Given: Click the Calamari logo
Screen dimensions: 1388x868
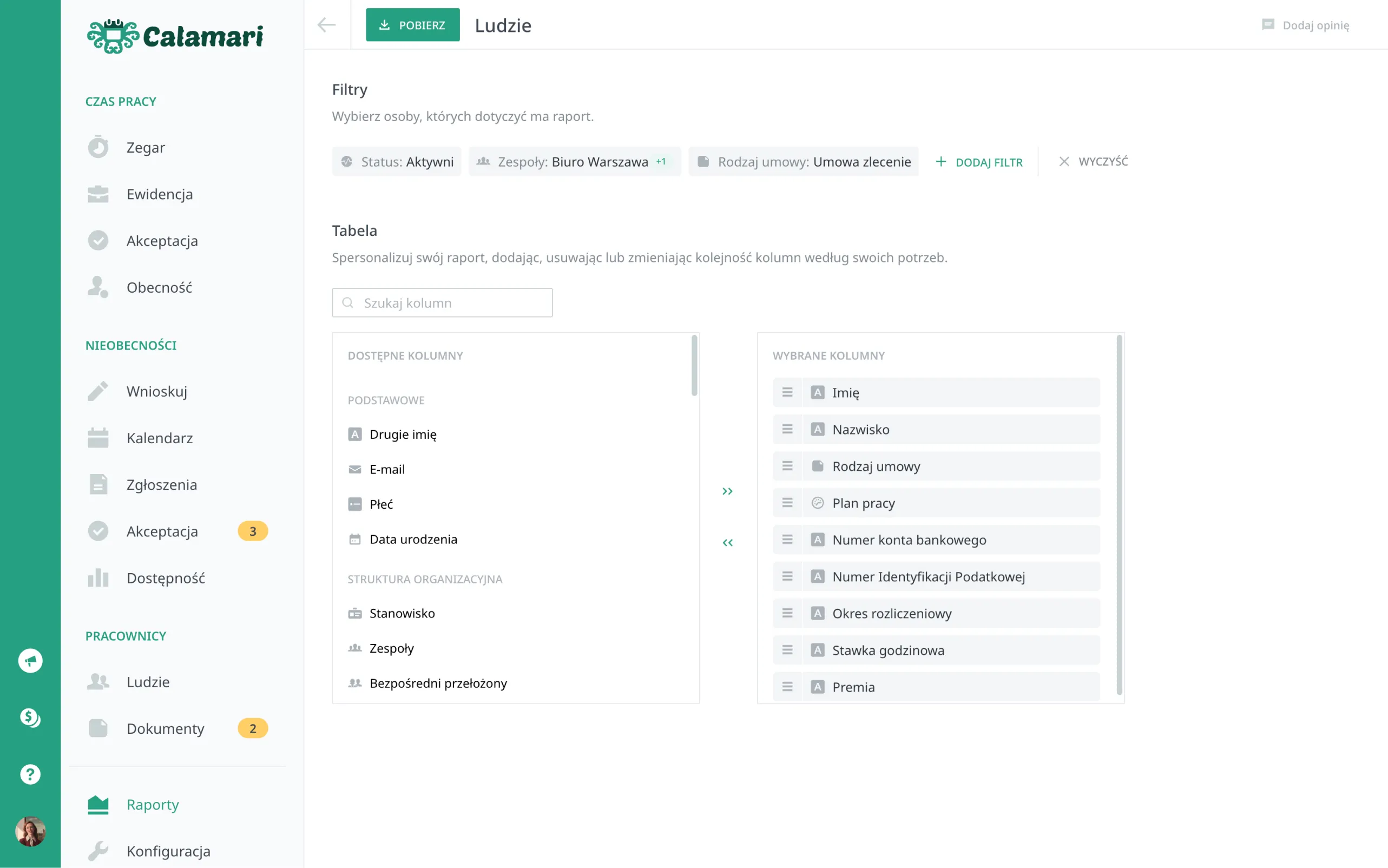Looking at the screenshot, I should click(175, 36).
